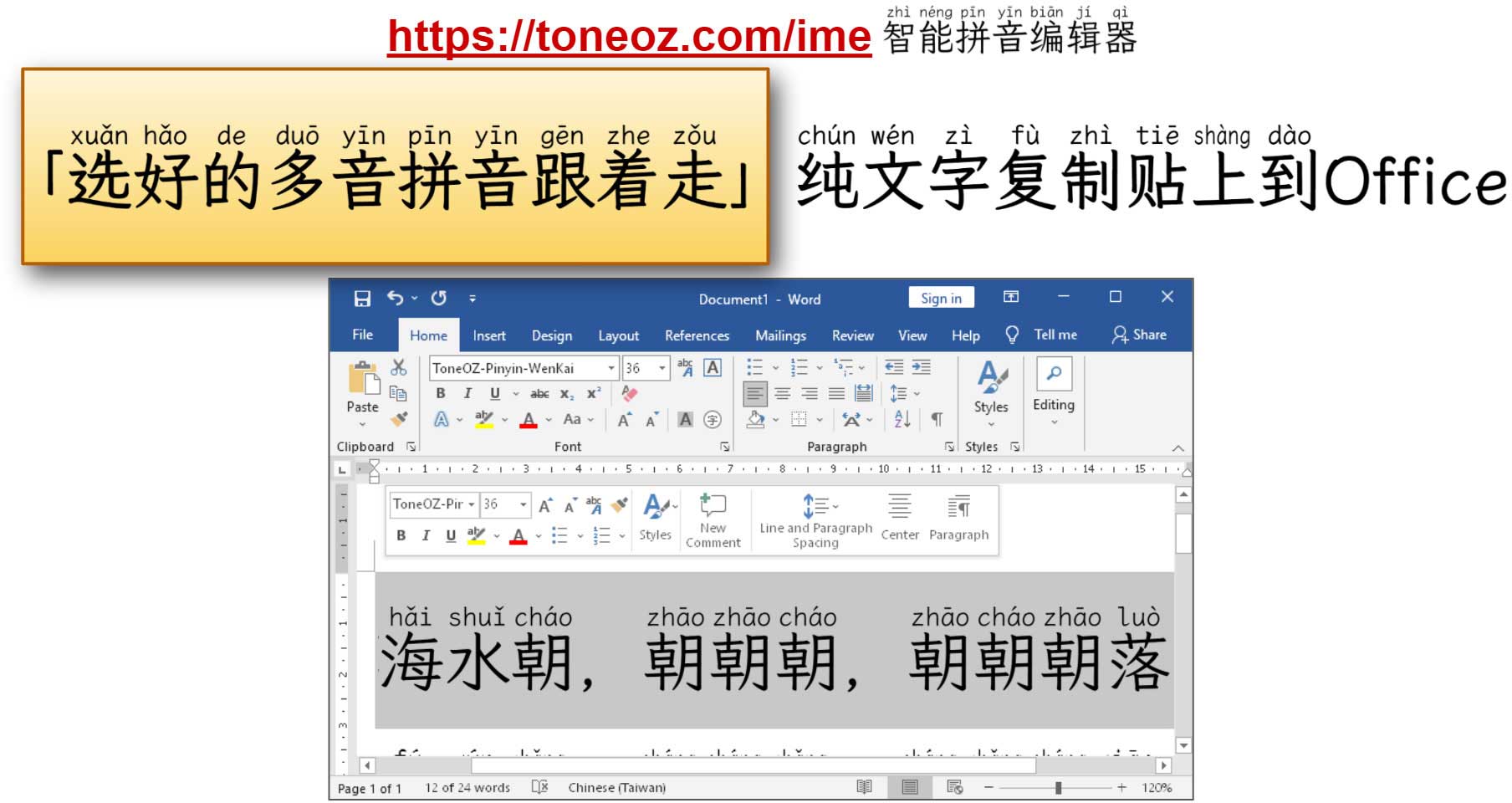Insert New Comment from mini toolbar

tap(713, 521)
